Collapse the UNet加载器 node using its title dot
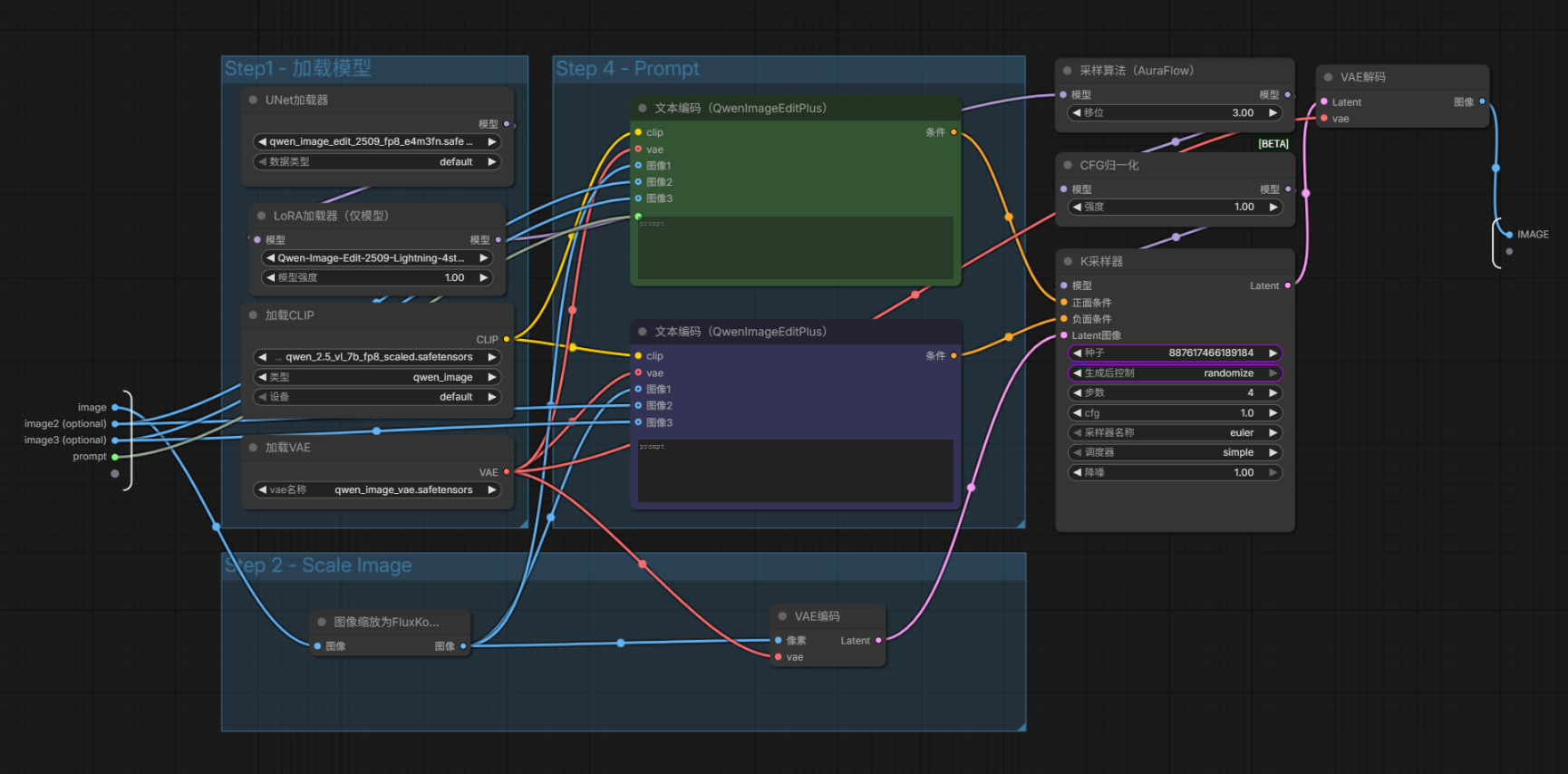Image resolution: width=1568 pixels, height=774 pixels. [x=253, y=100]
